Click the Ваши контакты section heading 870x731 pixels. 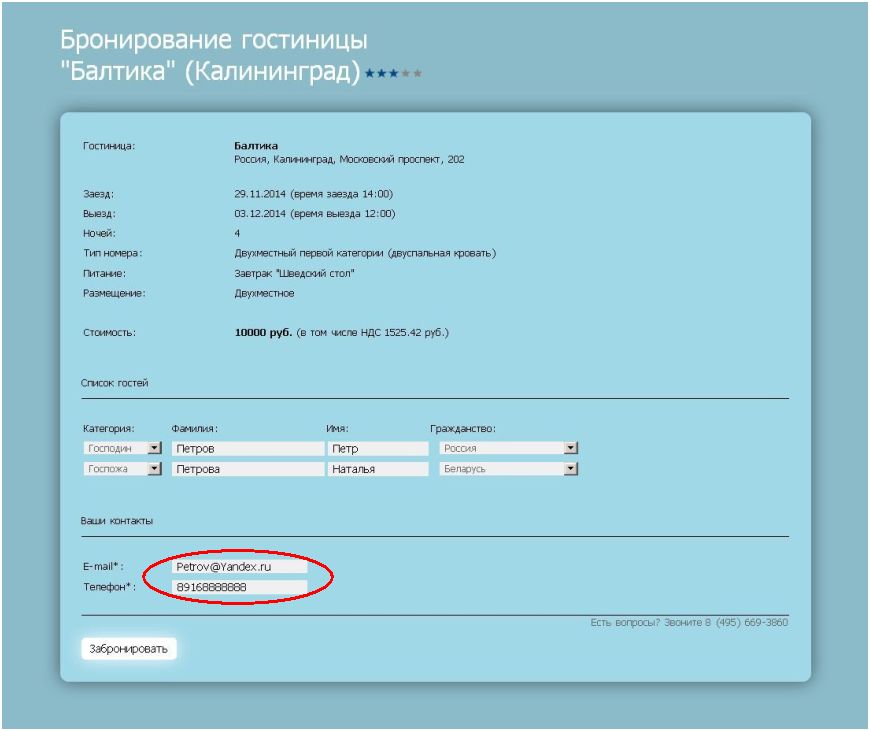(116, 521)
